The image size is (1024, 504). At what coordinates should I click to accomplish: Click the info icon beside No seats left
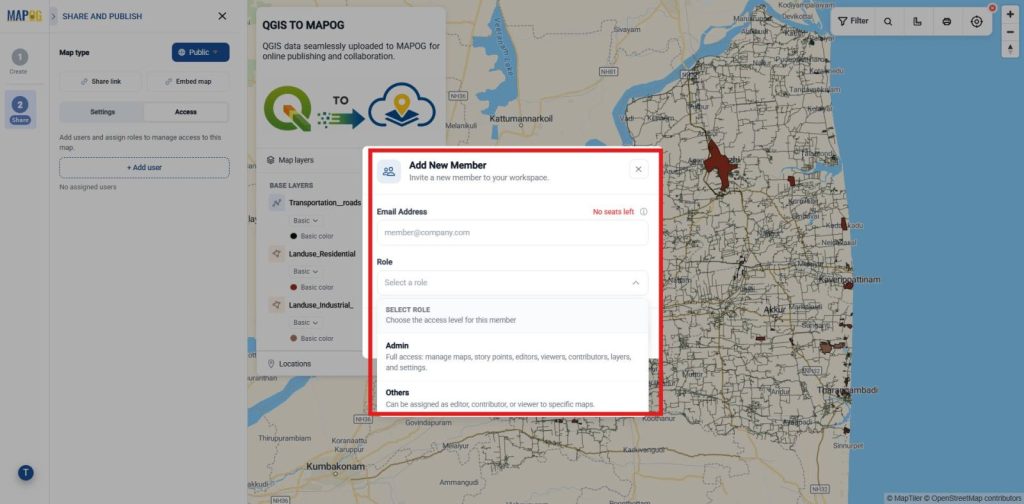tap(643, 212)
